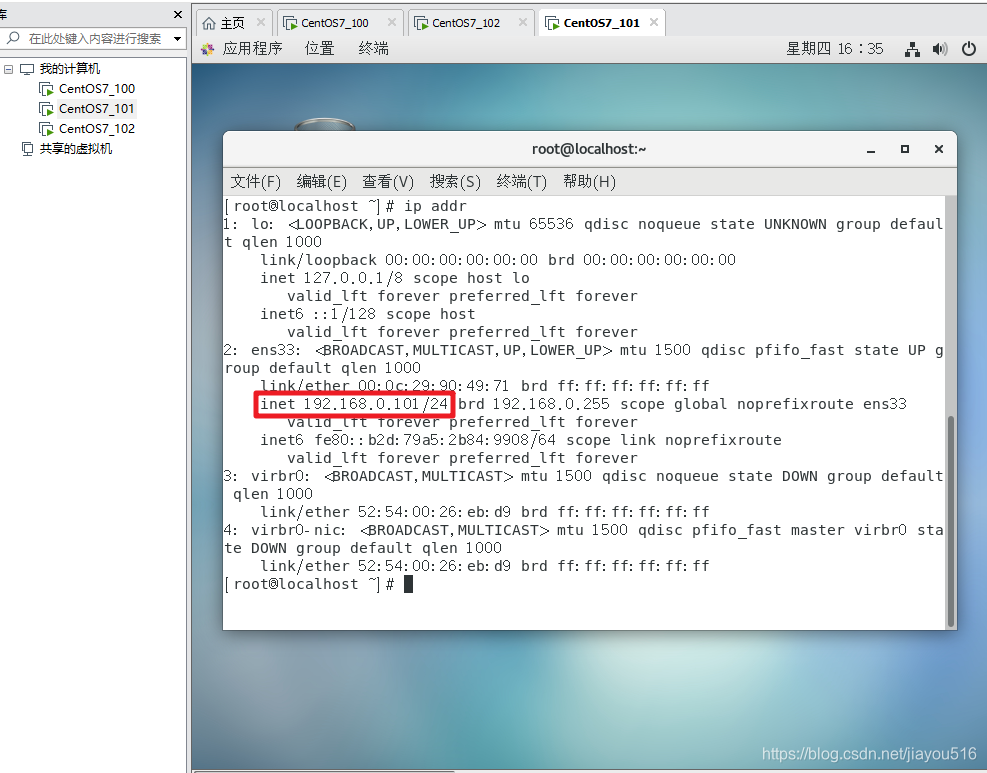The image size is (987, 773).
Task: Open the 搜索(S) menu in terminal
Action: (x=455, y=182)
